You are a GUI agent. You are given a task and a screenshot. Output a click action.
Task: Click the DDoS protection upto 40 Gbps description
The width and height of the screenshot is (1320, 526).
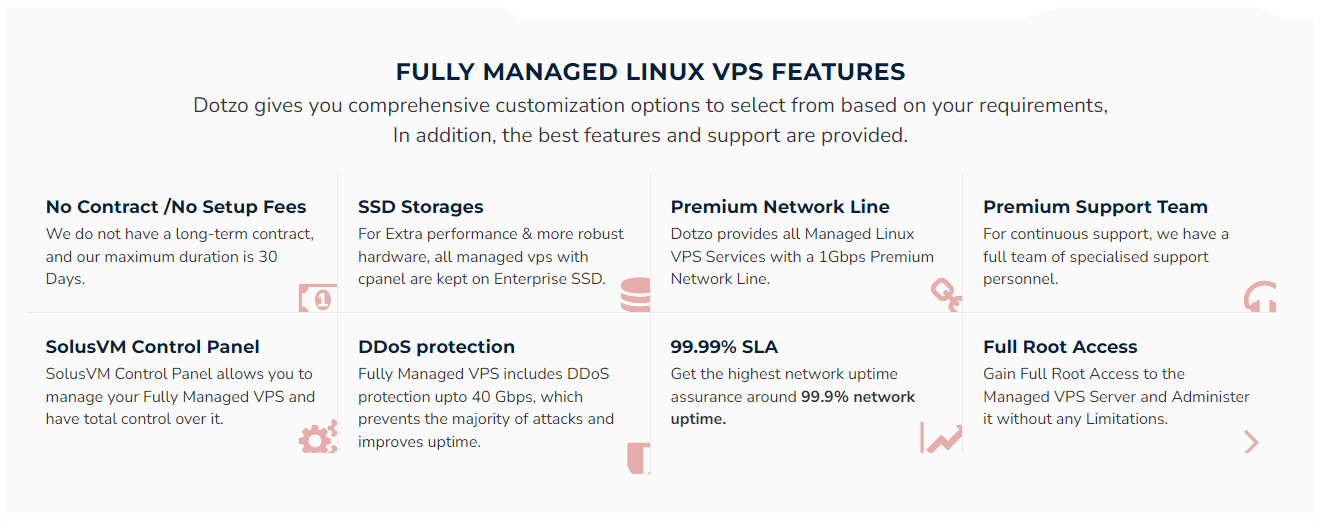pos(486,408)
